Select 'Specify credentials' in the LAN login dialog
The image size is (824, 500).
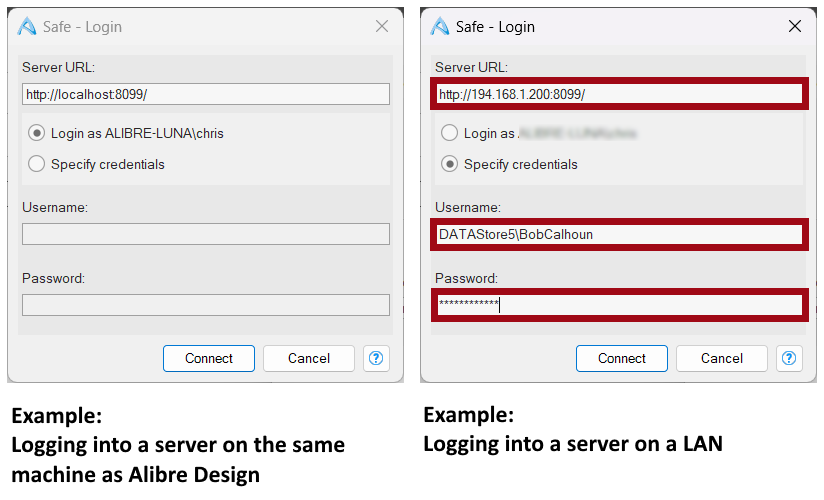[450, 164]
